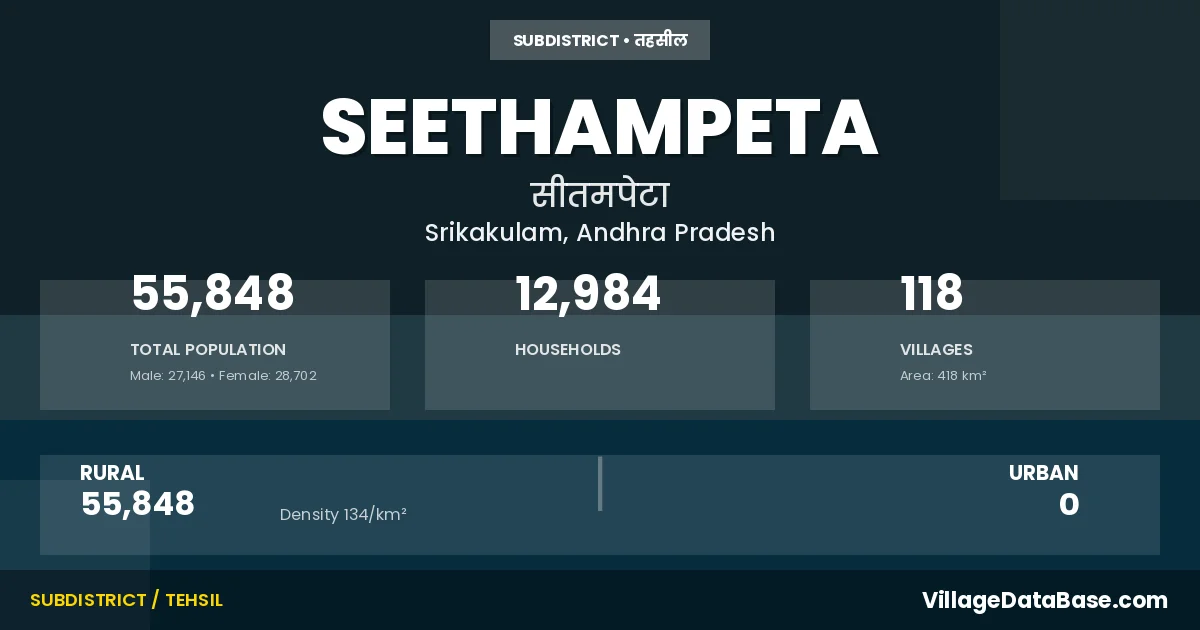Select the TOTAL POPULATION label
This screenshot has width=1200, height=630.
[208, 350]
